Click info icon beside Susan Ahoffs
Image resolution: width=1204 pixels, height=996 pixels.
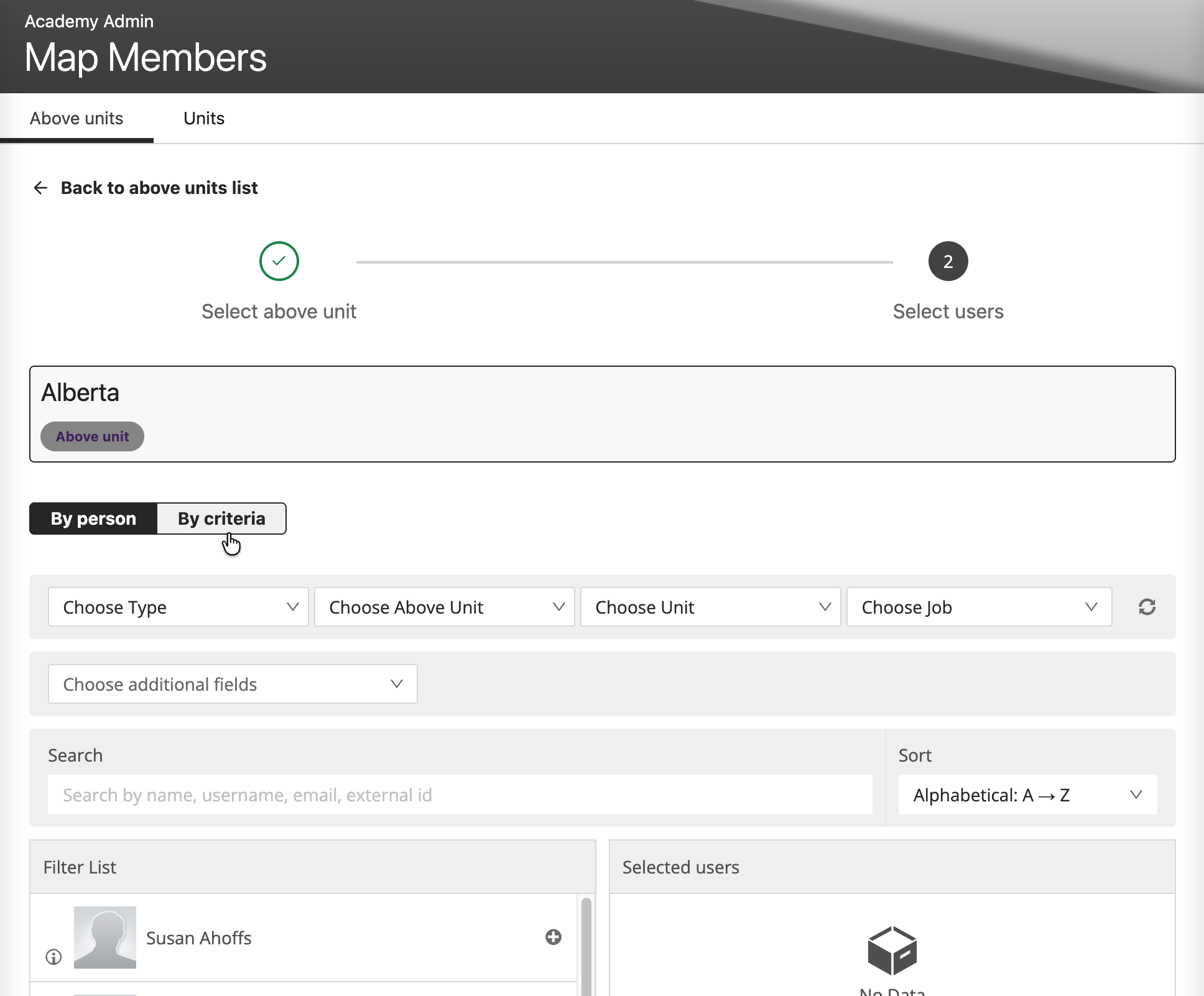pos(54,957)
